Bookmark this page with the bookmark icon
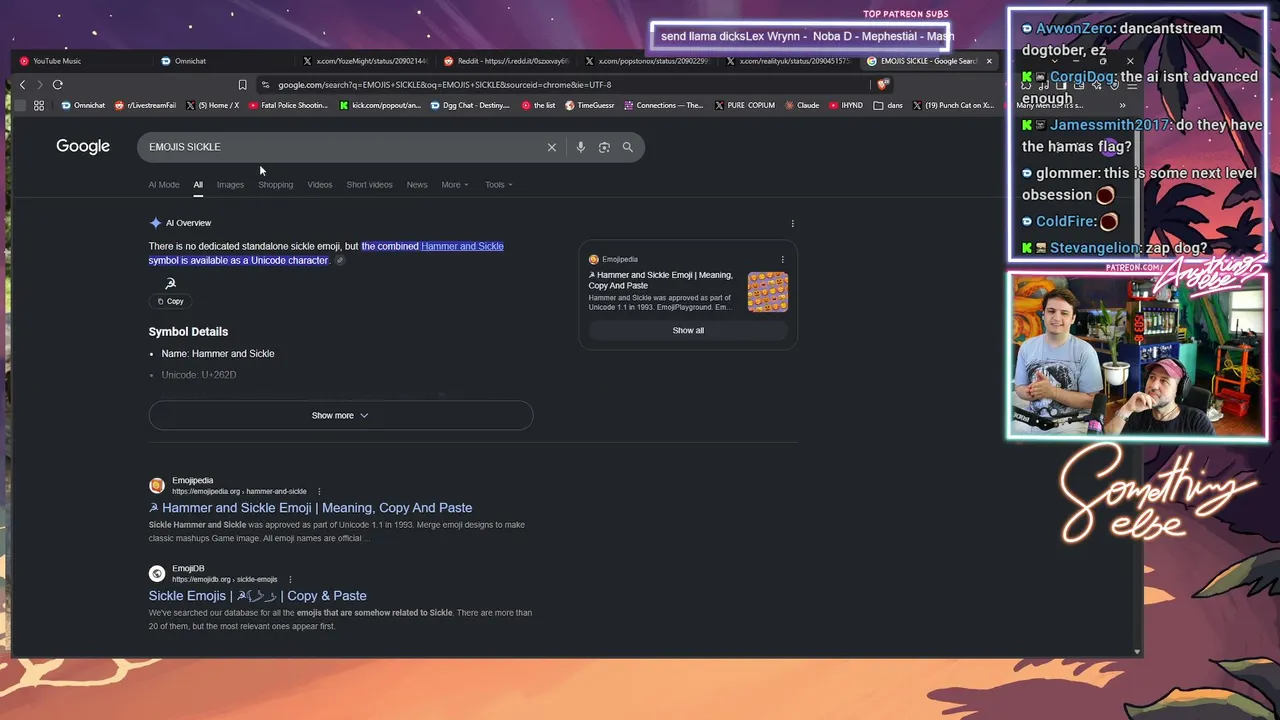 pyautogui.click(x=242, y=85)
